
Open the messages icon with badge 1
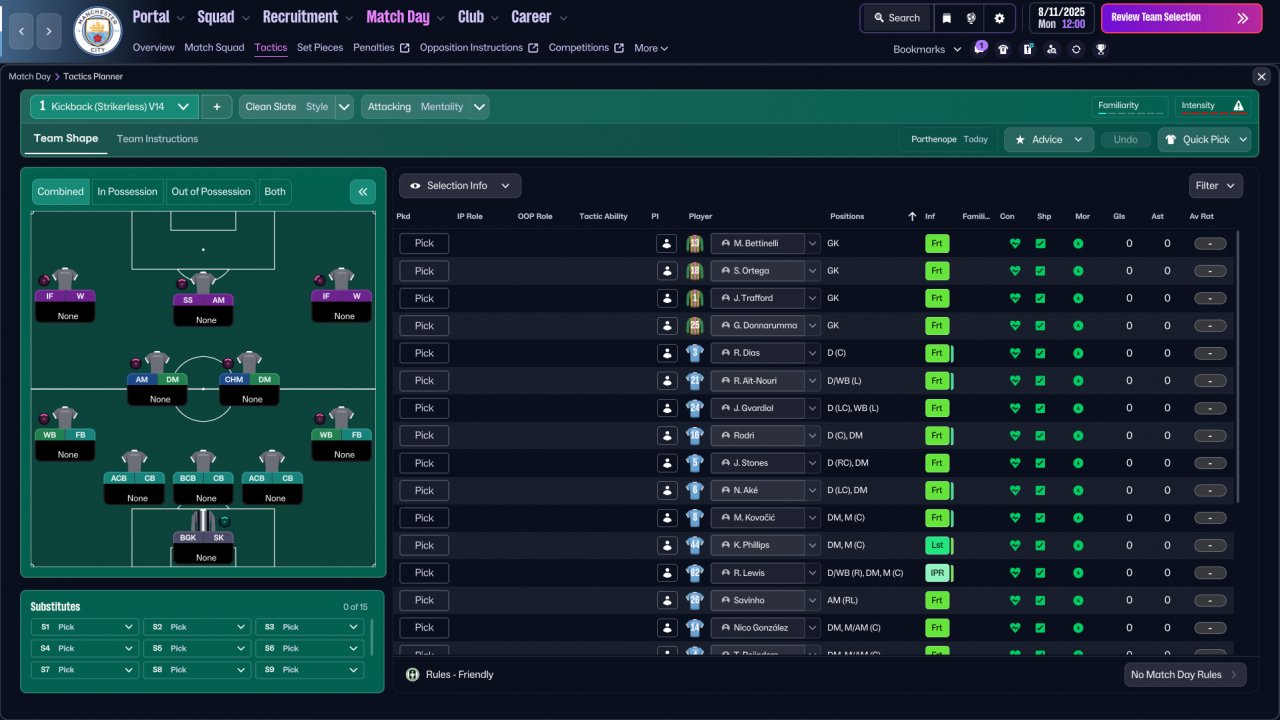click(x=980, y=49)
